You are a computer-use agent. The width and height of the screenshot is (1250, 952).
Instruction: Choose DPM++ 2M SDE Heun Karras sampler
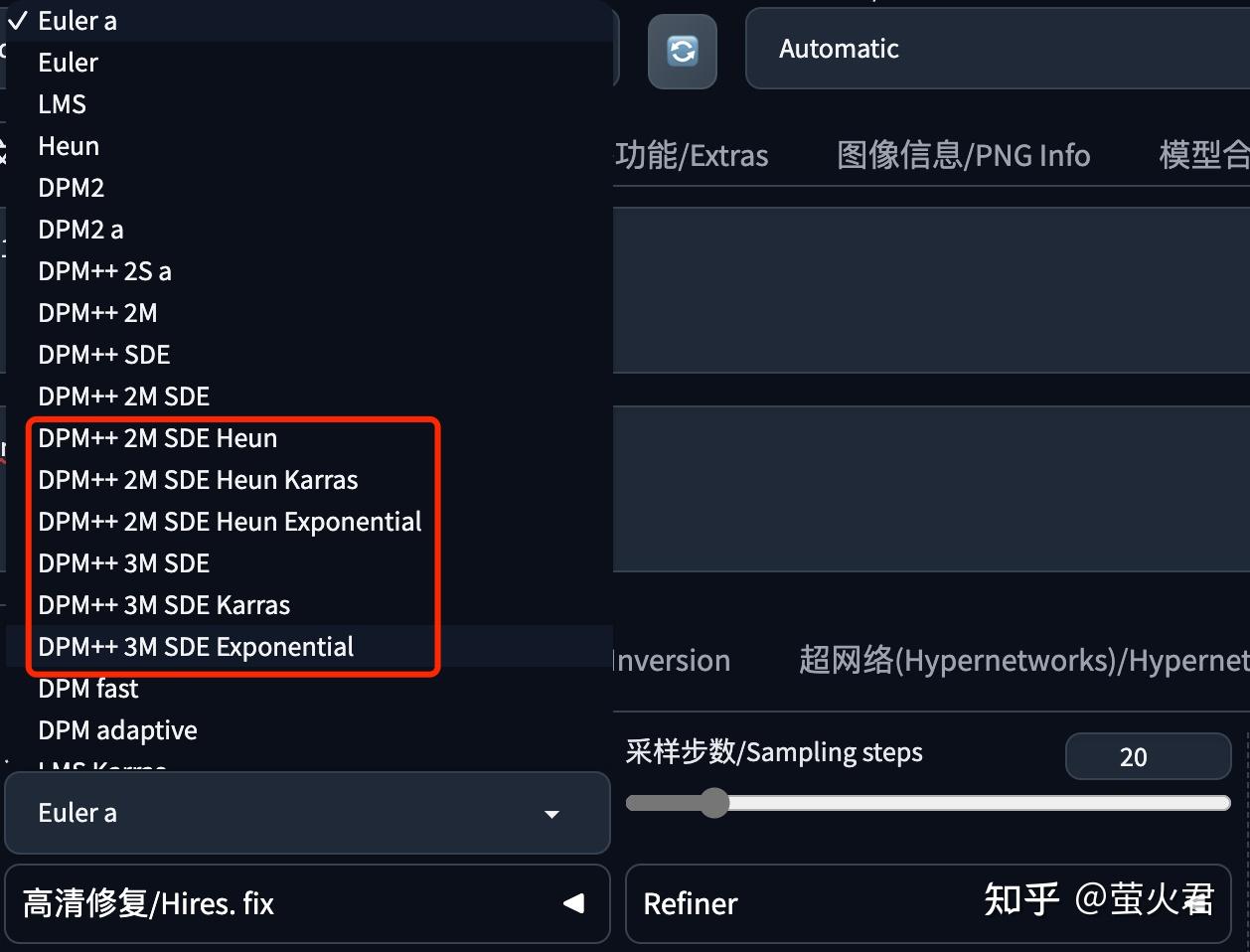[198, 479]
